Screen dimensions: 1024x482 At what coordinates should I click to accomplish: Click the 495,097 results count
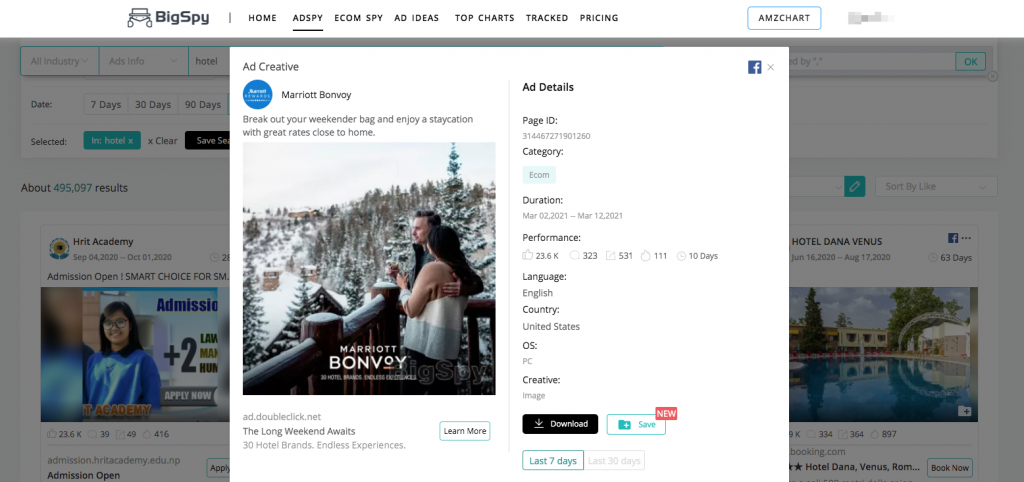72,188
